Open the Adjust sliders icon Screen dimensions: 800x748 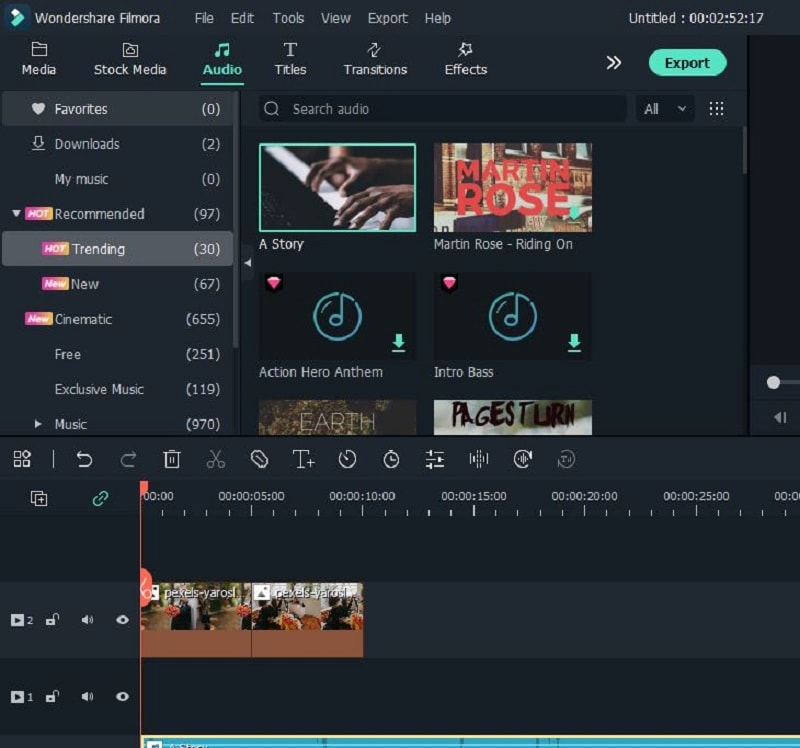(x=435, y=459)
